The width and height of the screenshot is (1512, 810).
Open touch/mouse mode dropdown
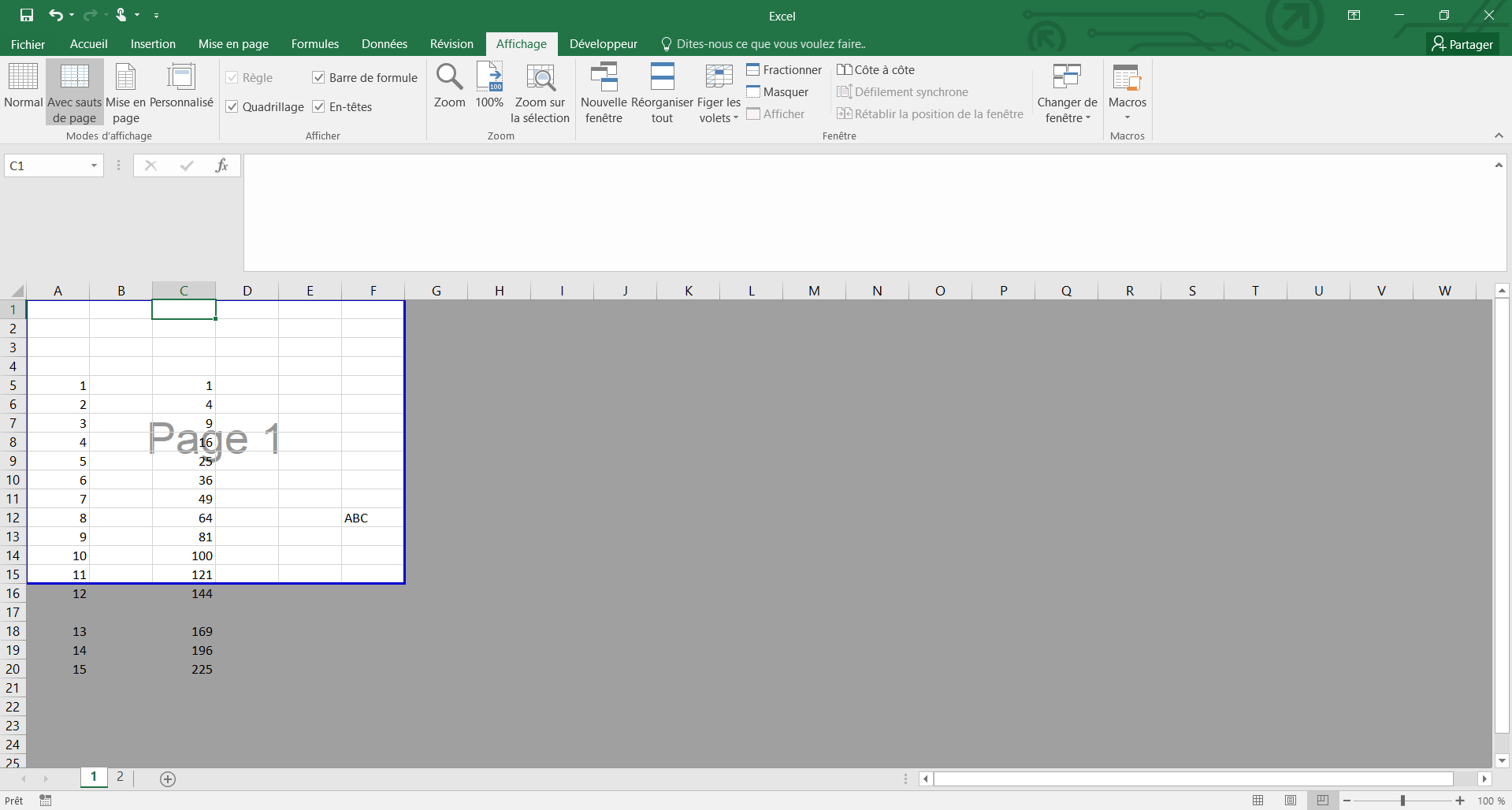[137, 15]
